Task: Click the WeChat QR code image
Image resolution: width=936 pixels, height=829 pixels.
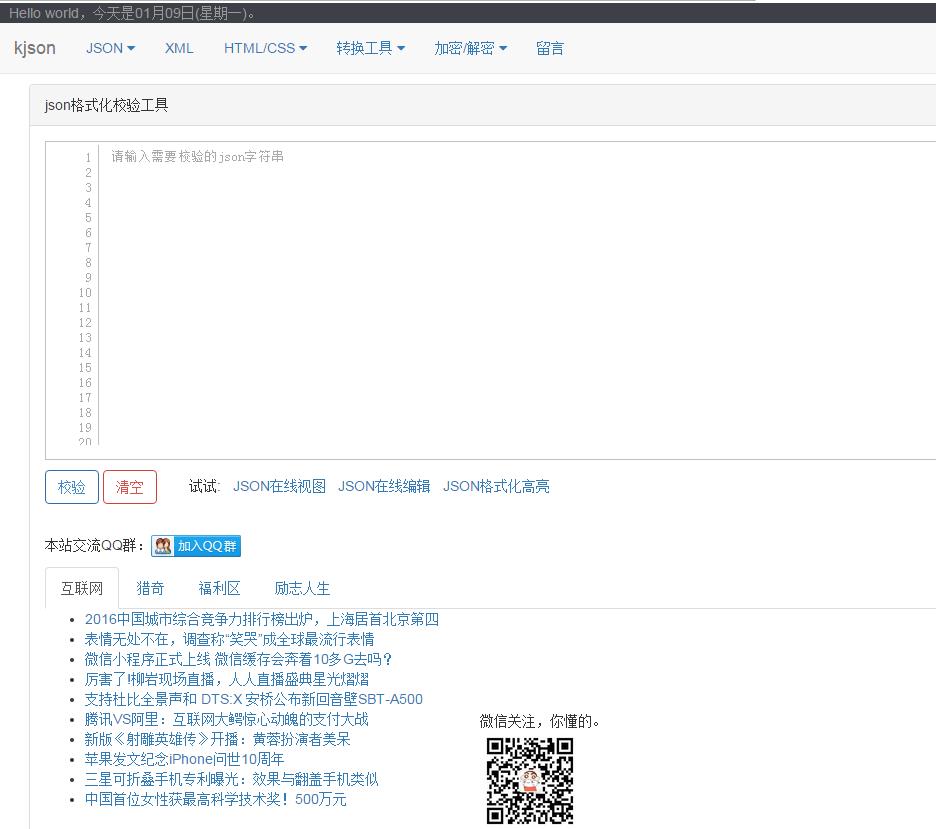Action: pyautogui.click(x=529, y=781)
